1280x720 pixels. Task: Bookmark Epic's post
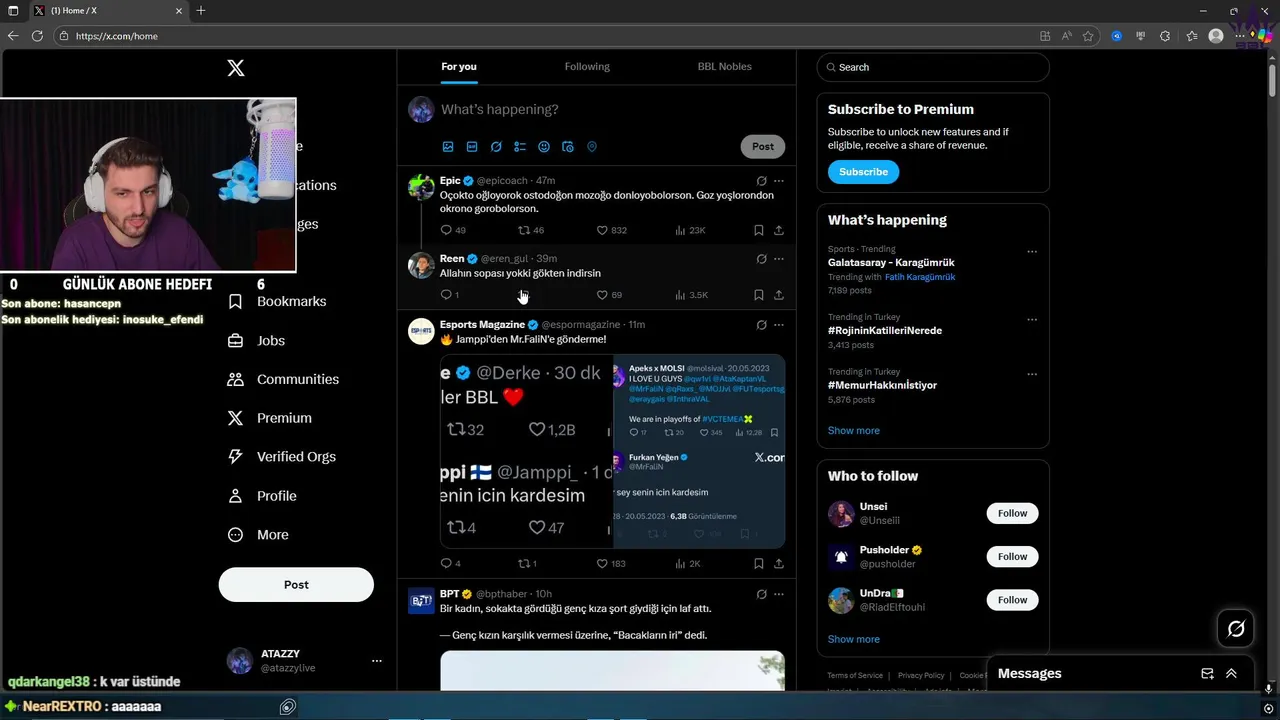click(x=759, y=230)
